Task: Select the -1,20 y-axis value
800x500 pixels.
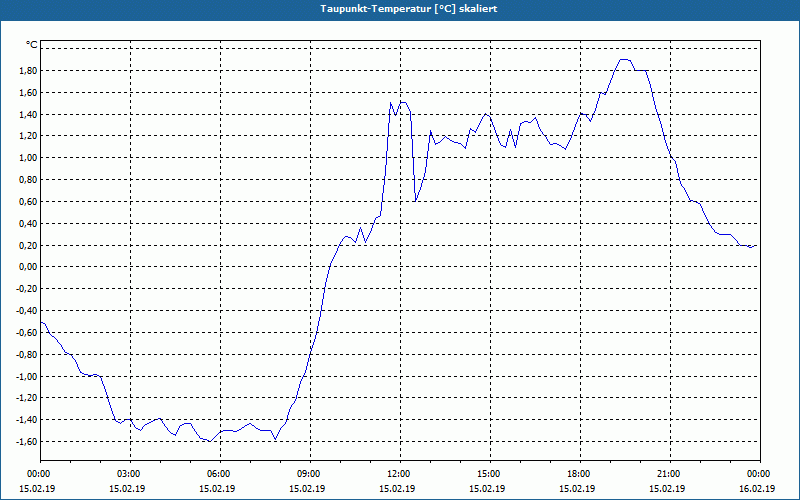Action: point(27,398)
